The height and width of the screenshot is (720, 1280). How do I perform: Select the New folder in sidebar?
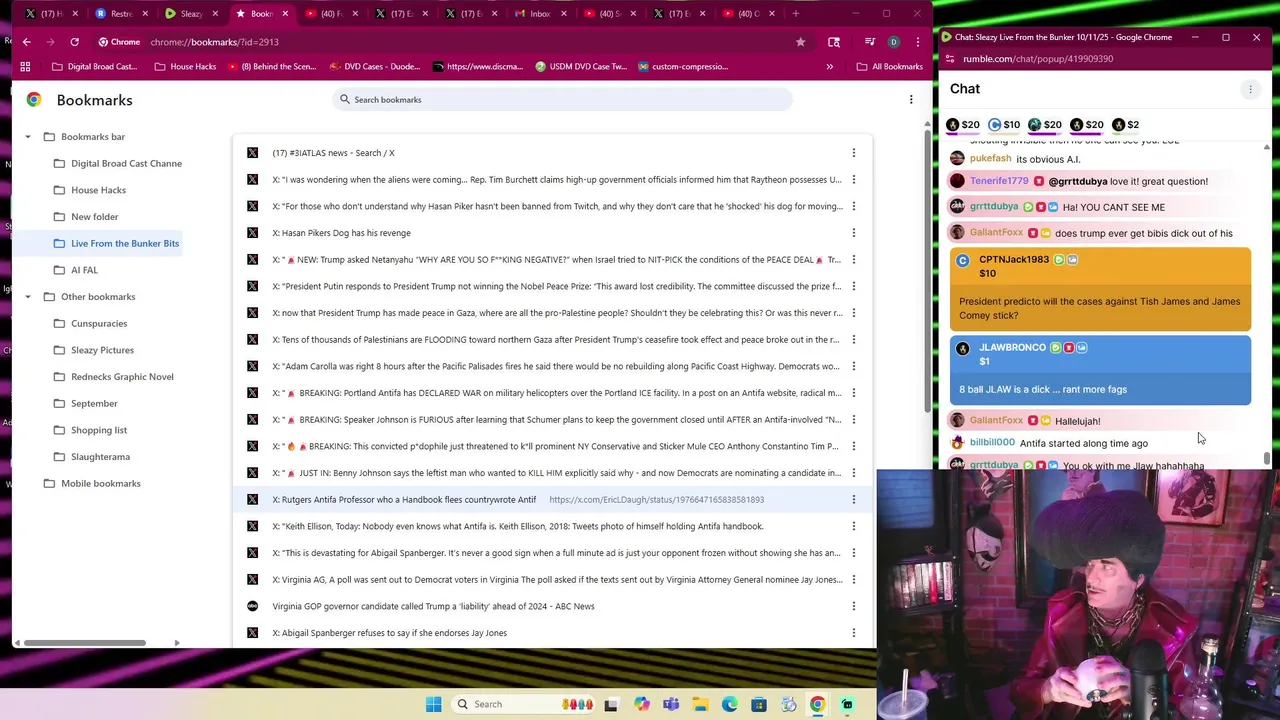pyautogui.click(x=85, y=217)
